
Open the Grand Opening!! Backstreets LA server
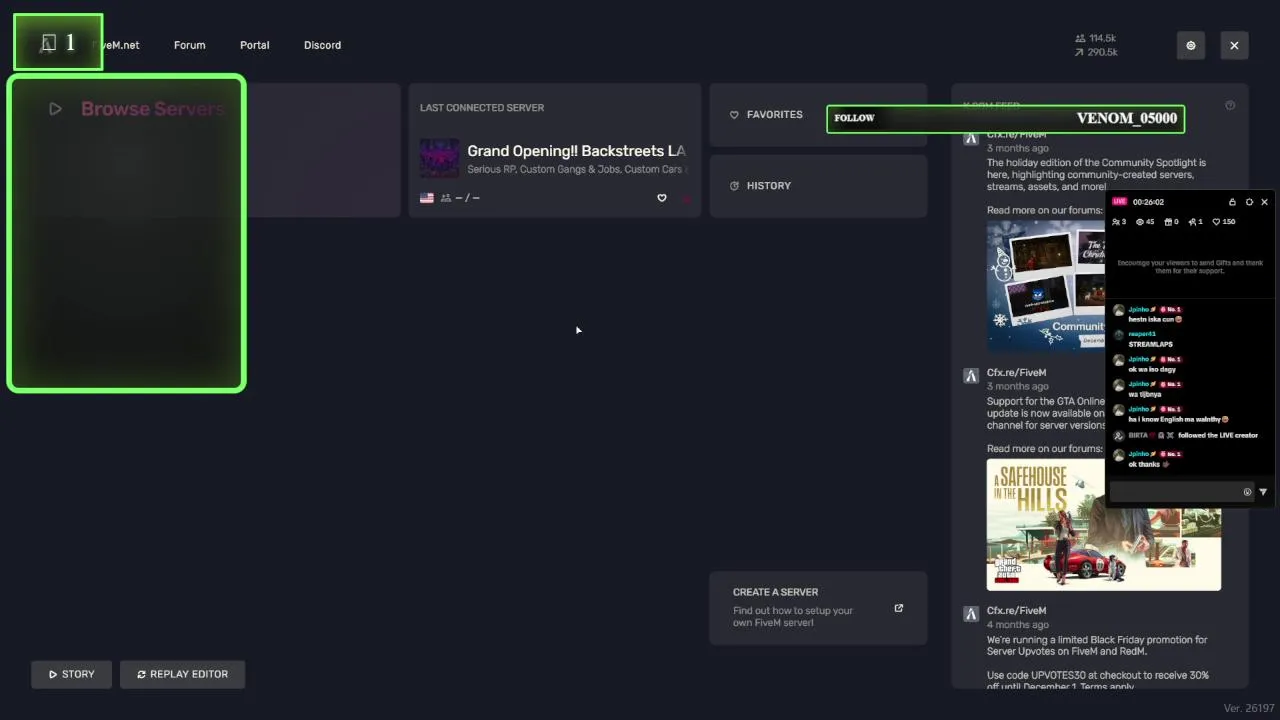click(x=576, y=151)
